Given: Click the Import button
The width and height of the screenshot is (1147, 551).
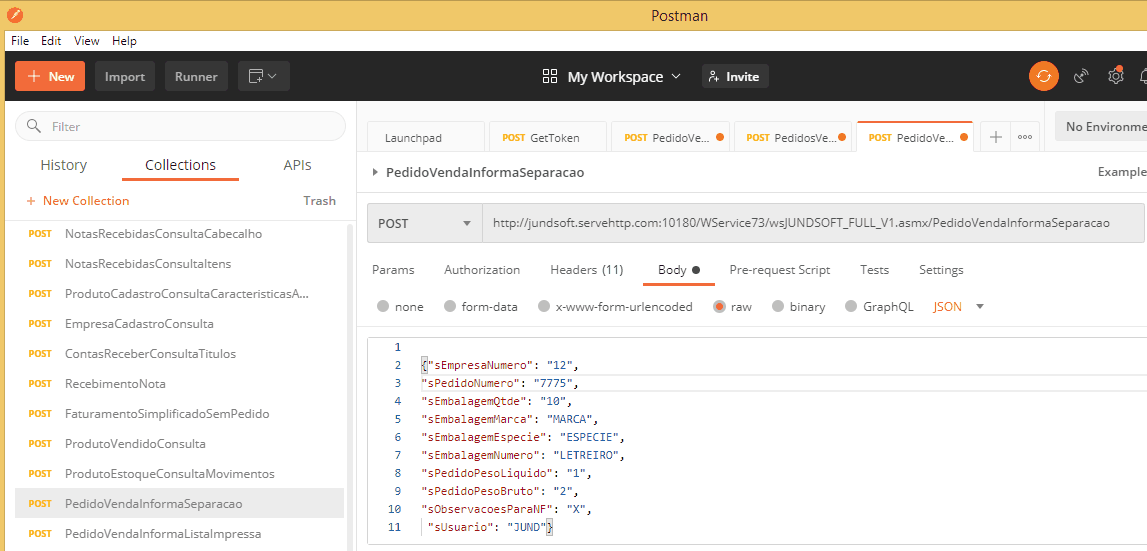Looking at the screenshot, I should pyautogui.click(x=125, y=76).
